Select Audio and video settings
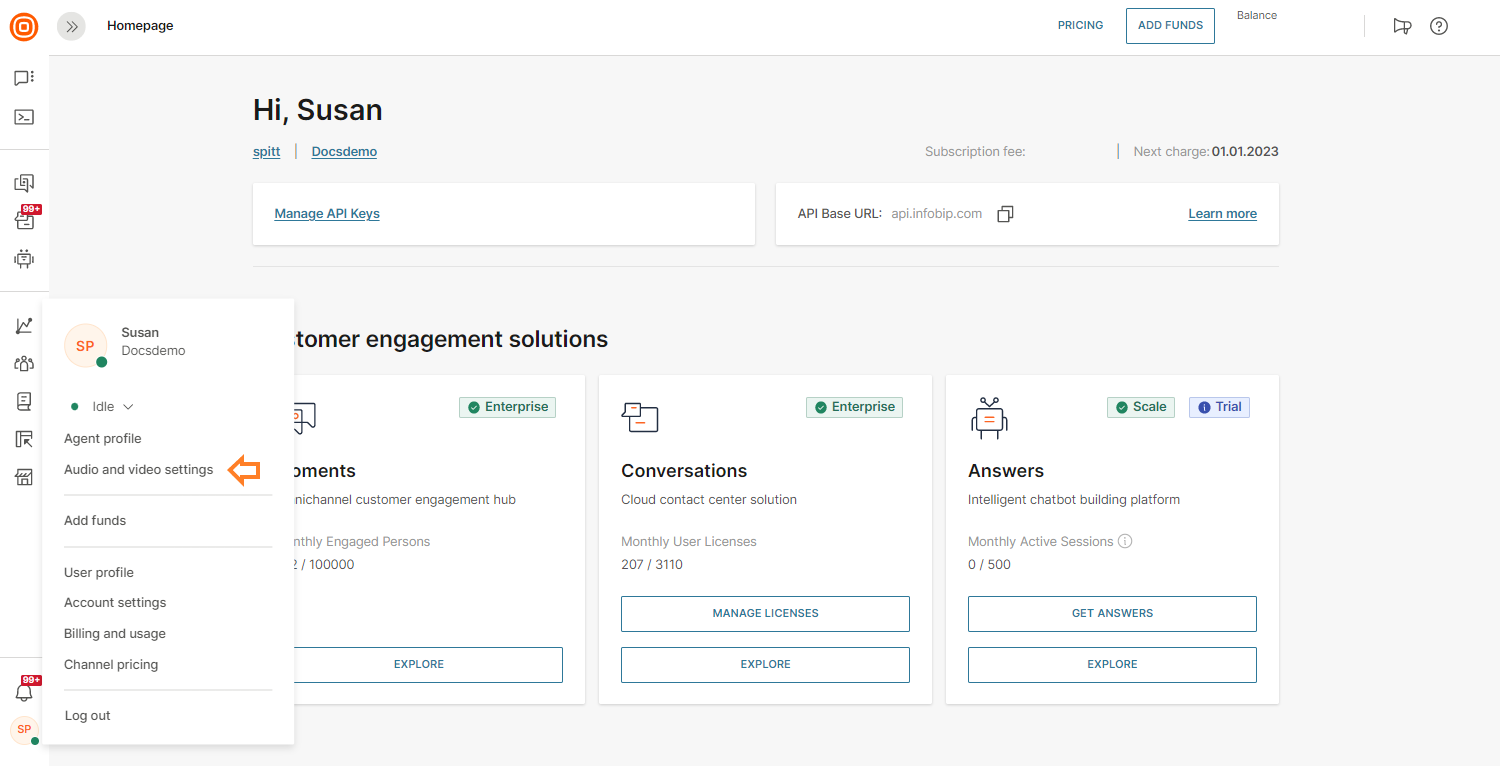The width and height of the screenshot is (1500, 766). [x=138, y=469]
